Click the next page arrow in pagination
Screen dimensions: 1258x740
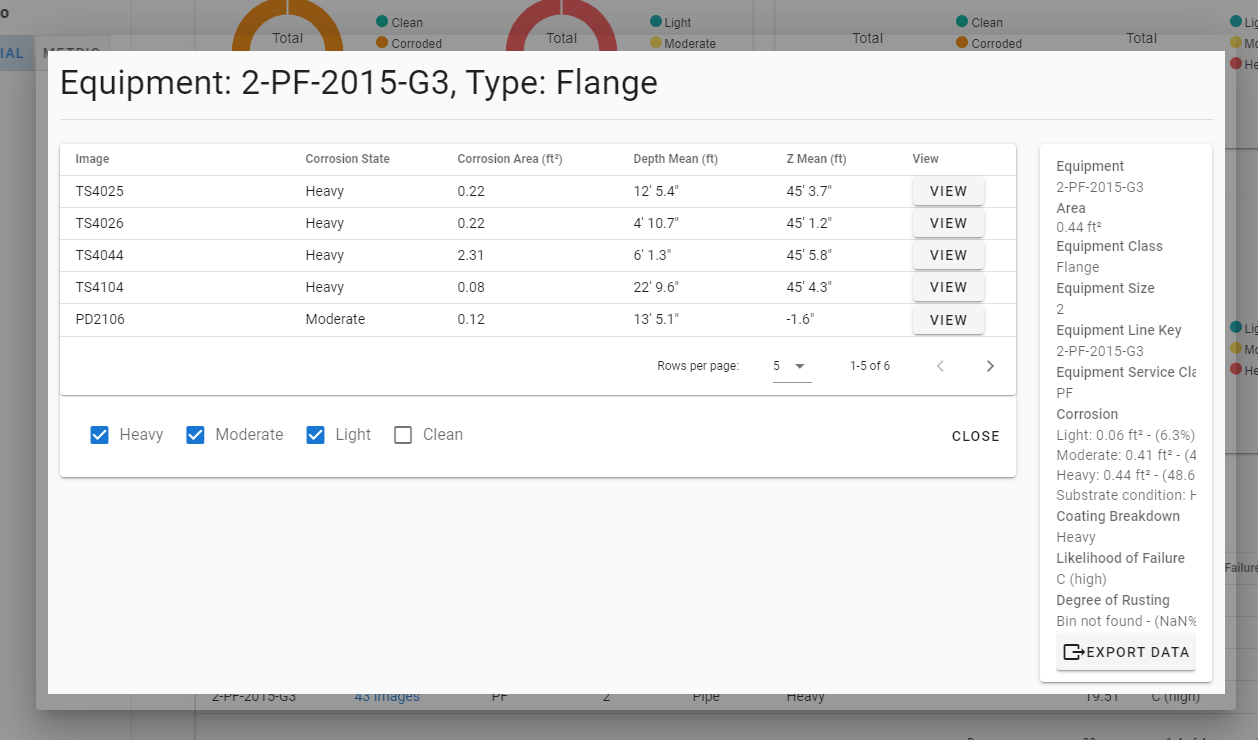click(x=990, y=366)
